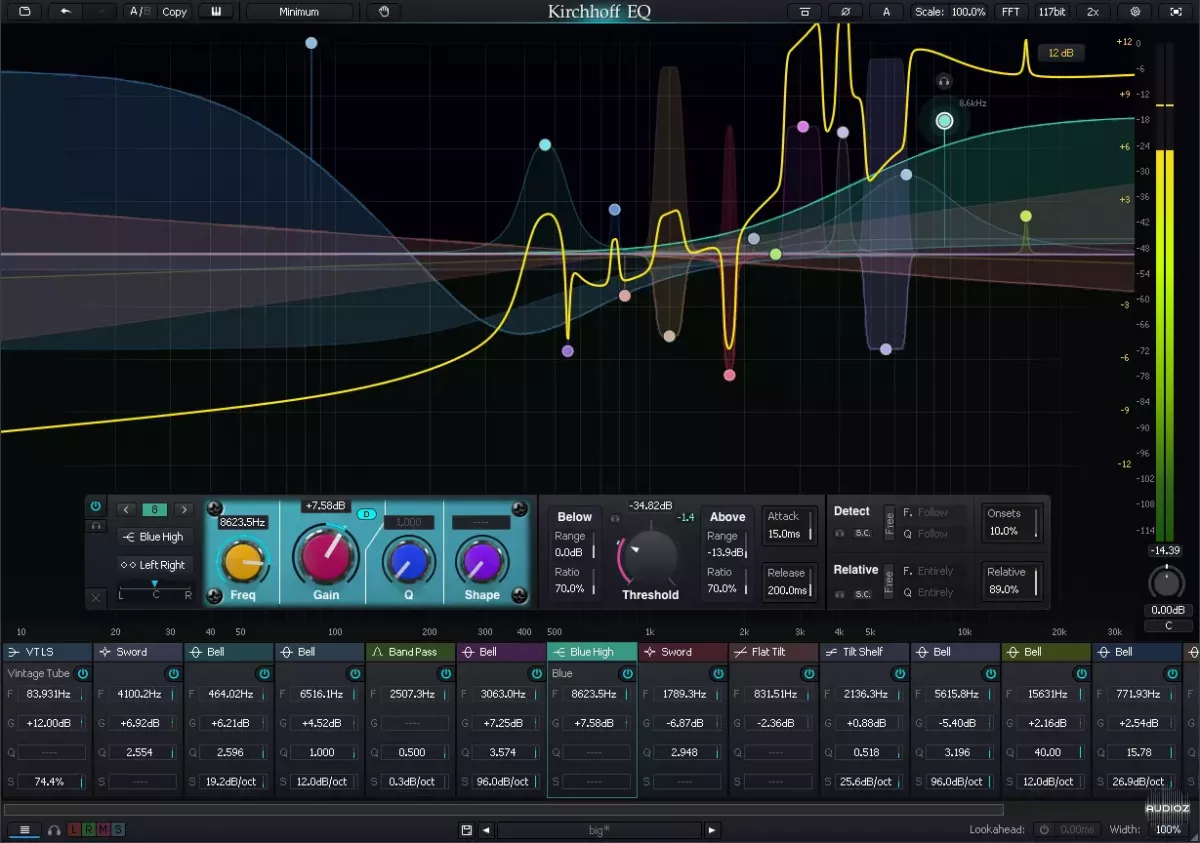Toggle the phase invert (Ø) icon

[x=846, y=12]
